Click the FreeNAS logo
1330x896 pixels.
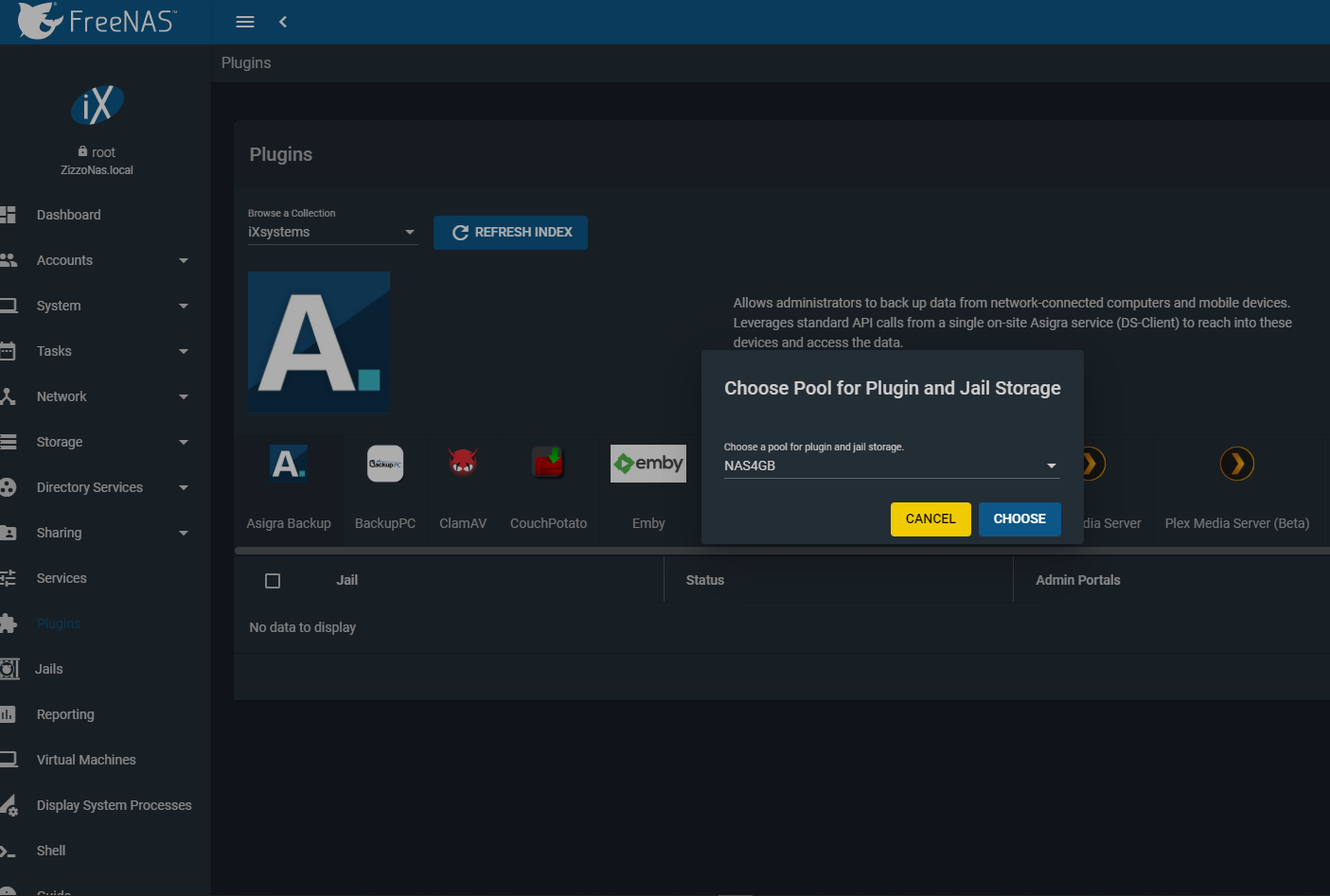pos(97,21)
